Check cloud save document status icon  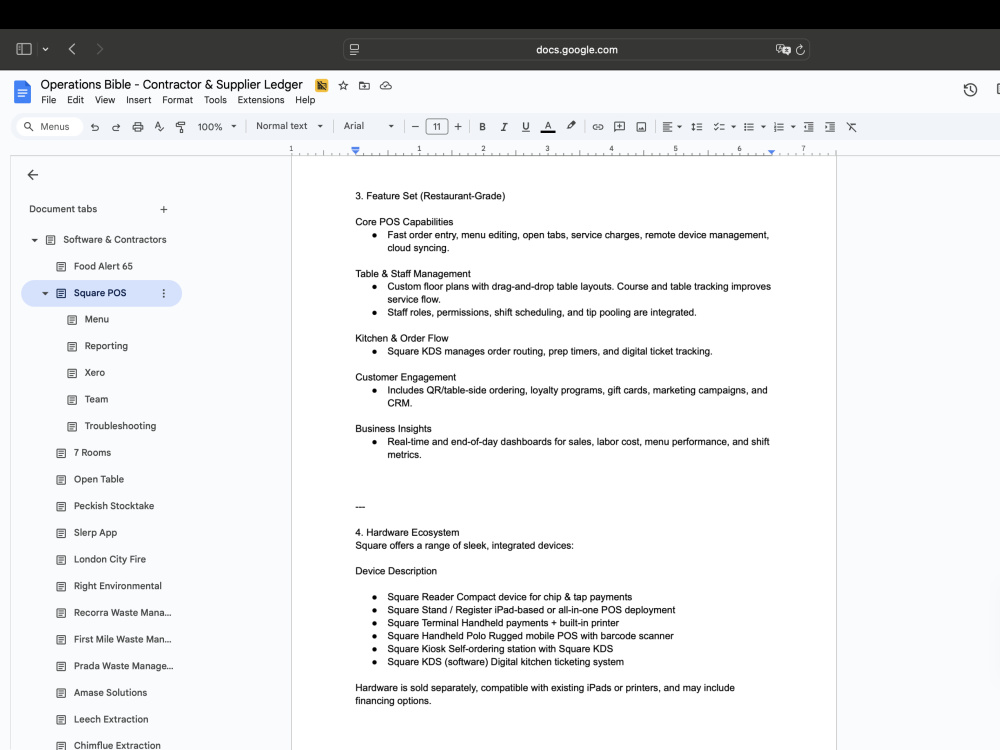click(386, 85)
